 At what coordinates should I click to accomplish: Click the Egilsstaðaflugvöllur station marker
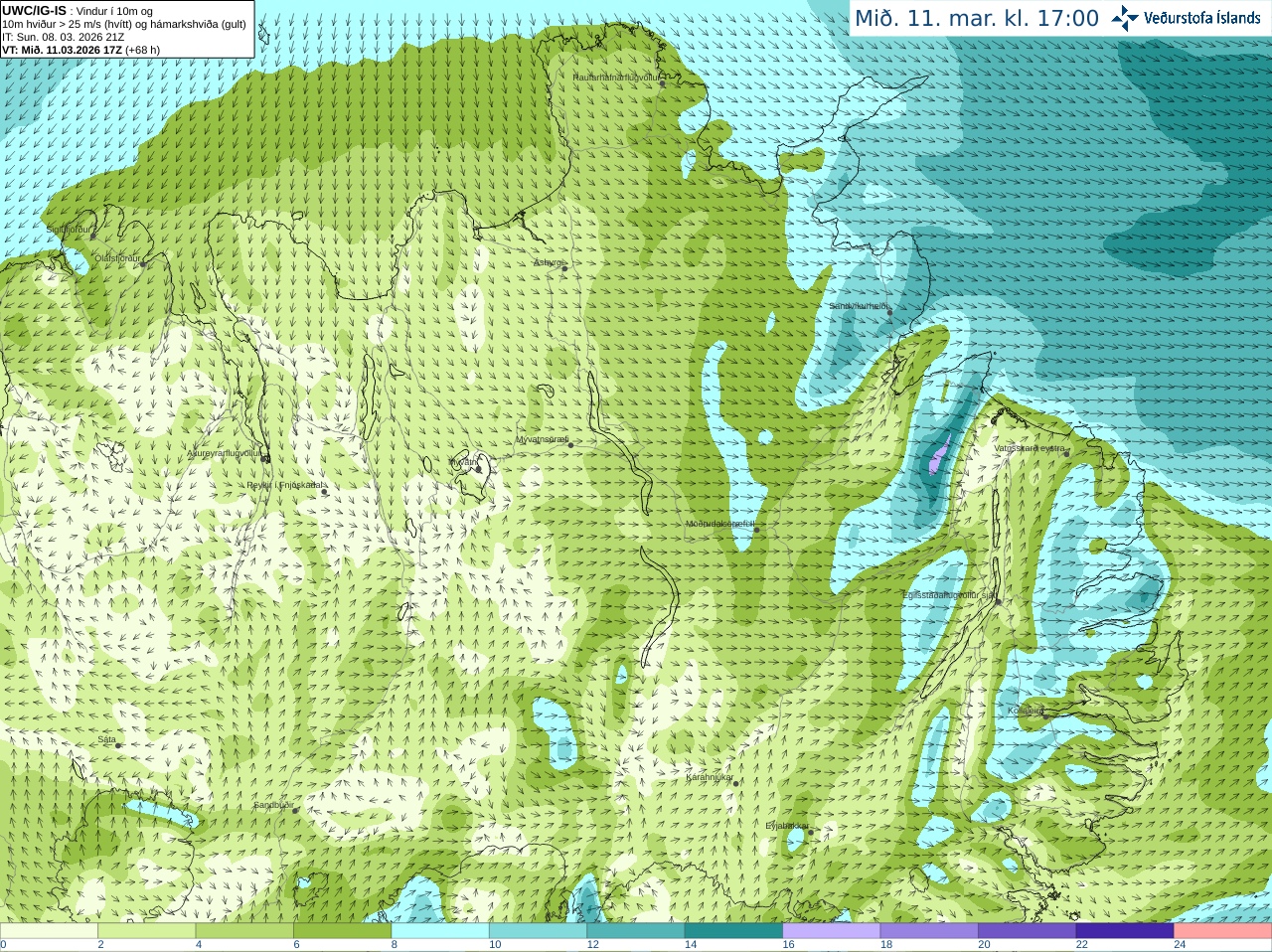click(998, 601)
